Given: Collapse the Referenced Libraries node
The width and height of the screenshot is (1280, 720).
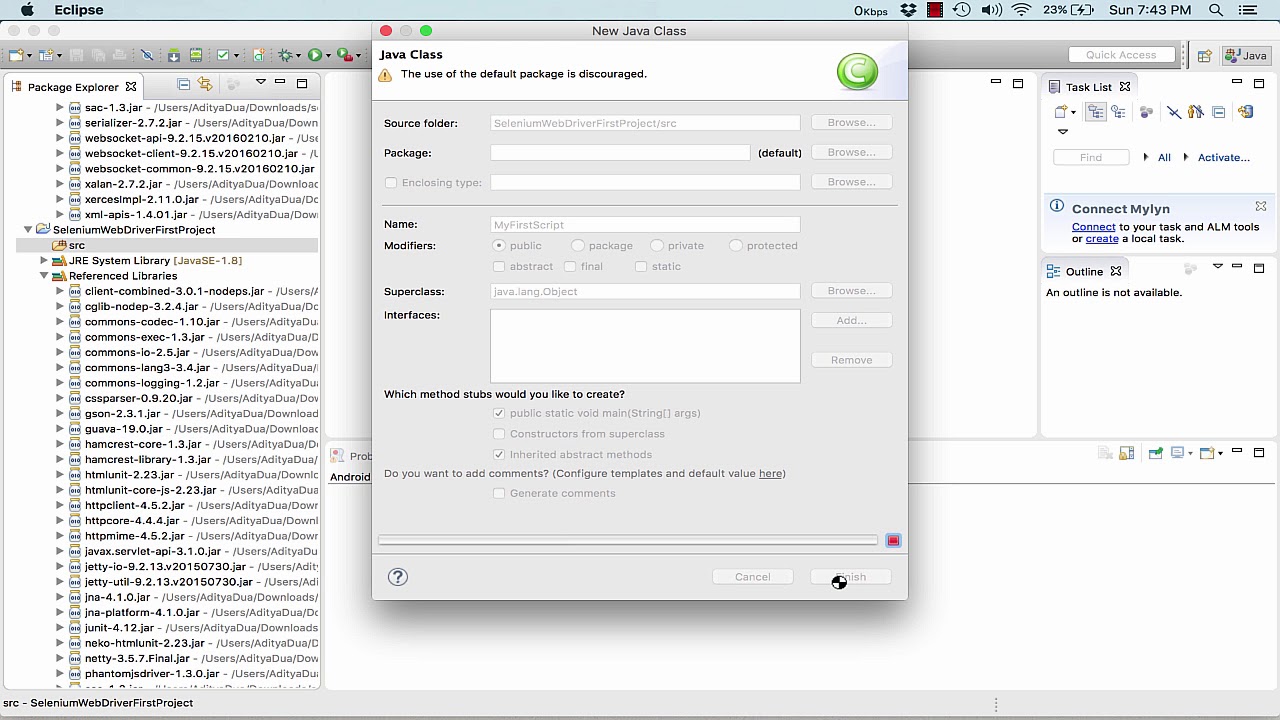Looking at the screenshot, I should tap(44, 276).
